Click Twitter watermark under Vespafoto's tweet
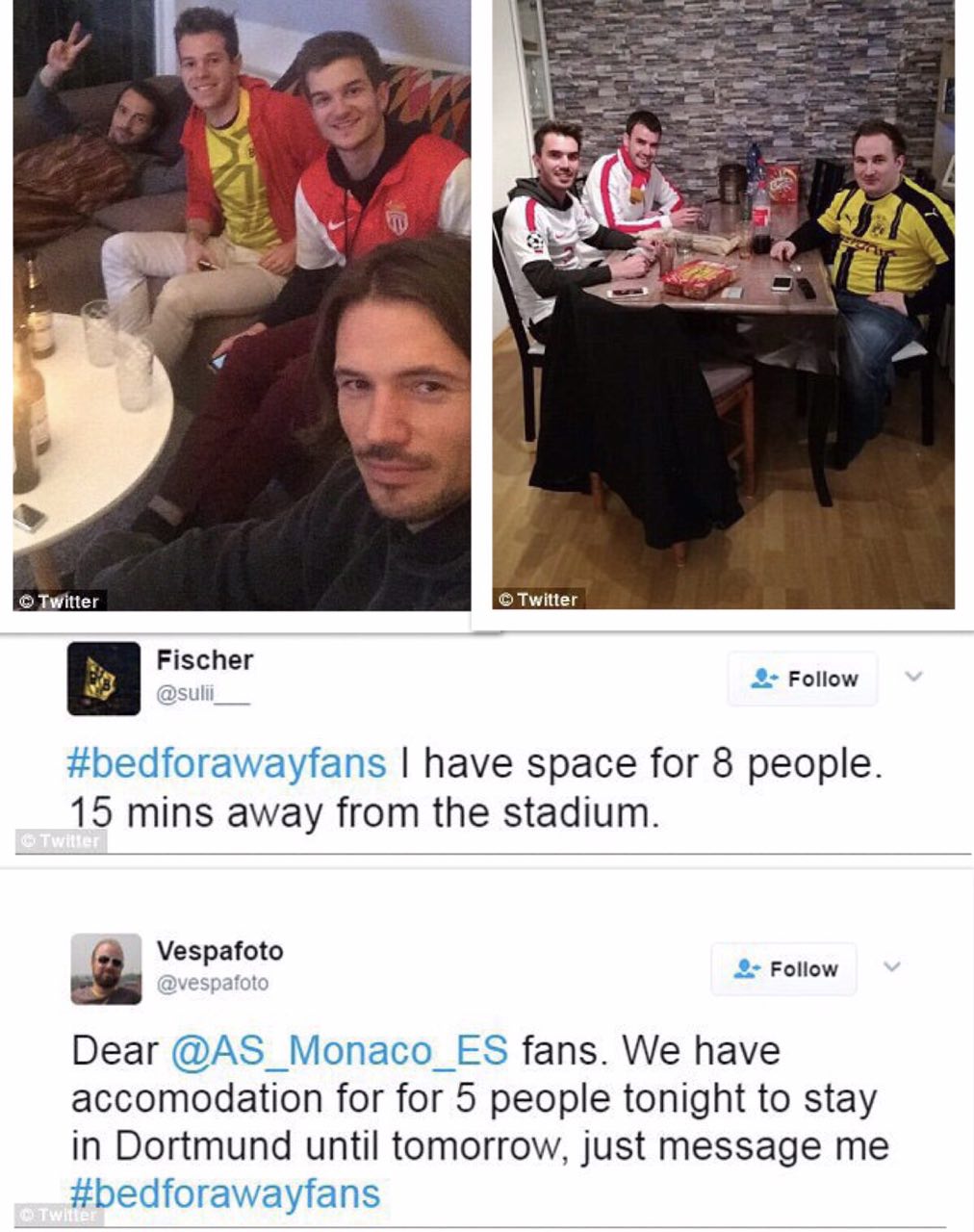The image size is (974, 1232). (x=60, y=1215)
